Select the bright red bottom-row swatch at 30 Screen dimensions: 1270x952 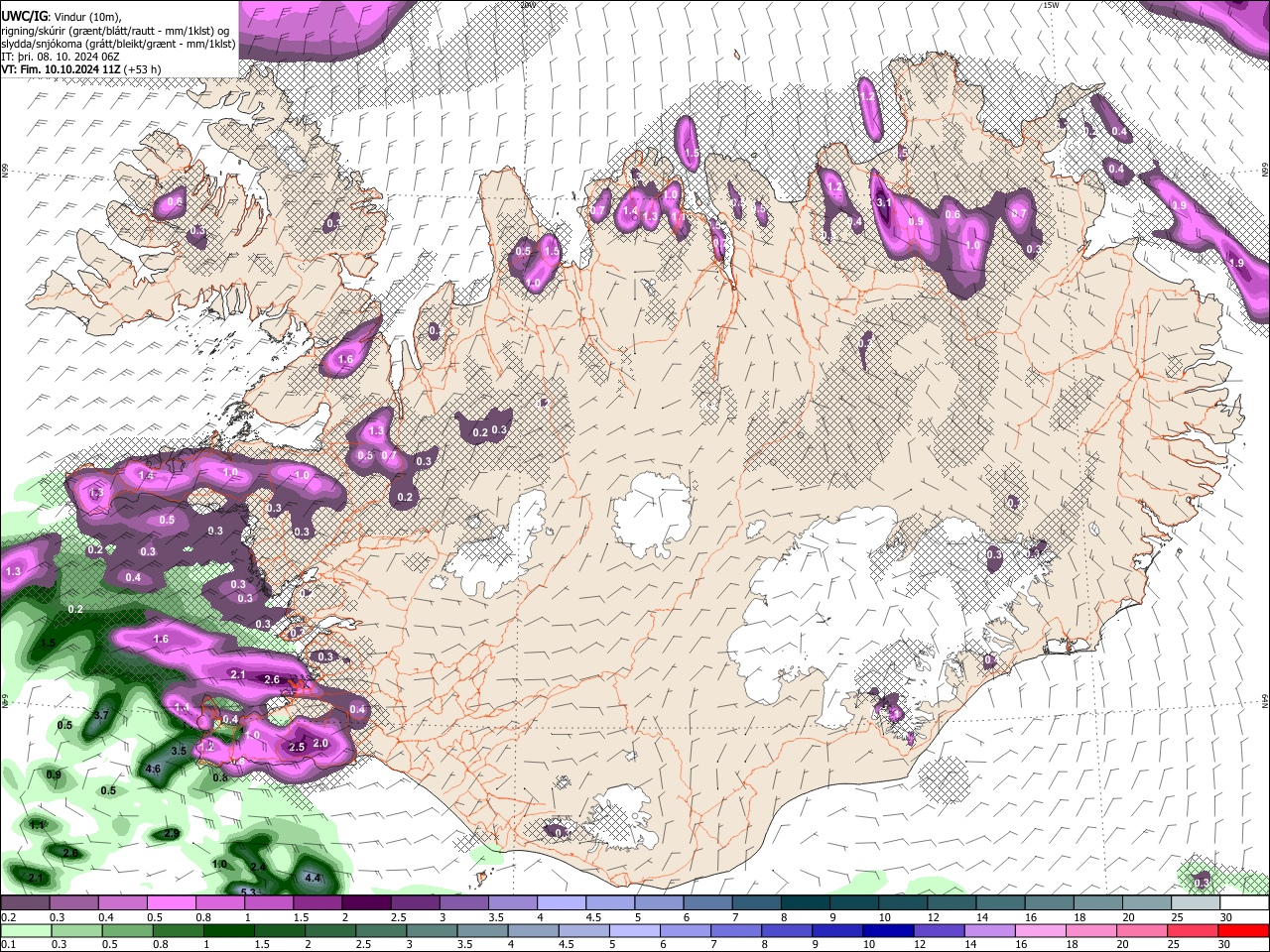pyautogui.click(x=1243, y=931)
